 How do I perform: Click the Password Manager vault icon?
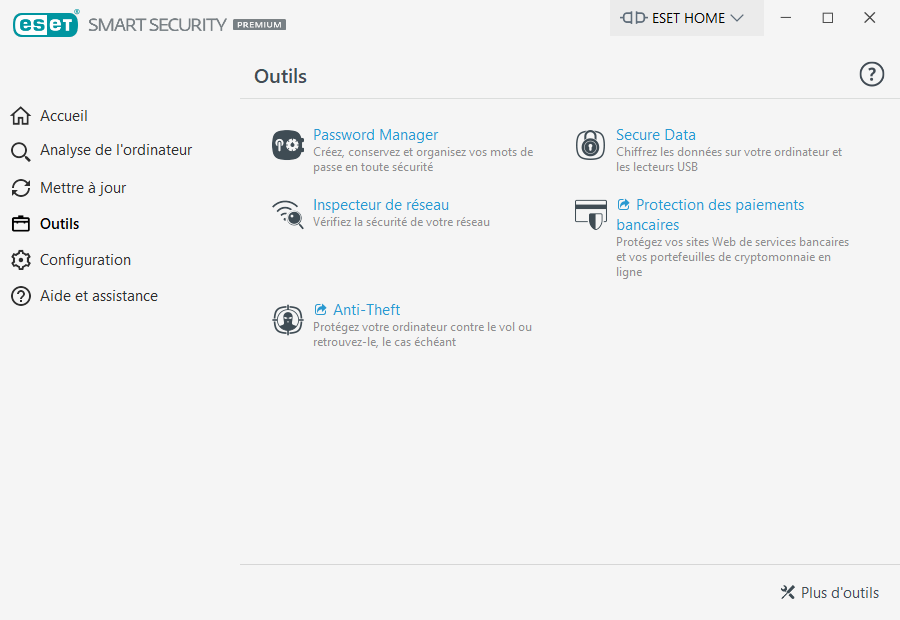point(288,145)
